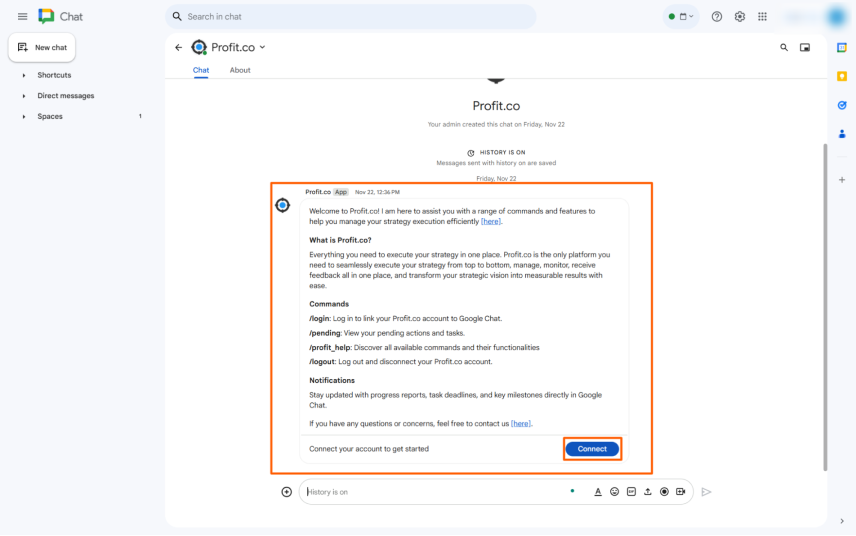The height and width of the screenshot is (536, 856).
Task: Upload a file with the upload icon
Action: (647, 492)
